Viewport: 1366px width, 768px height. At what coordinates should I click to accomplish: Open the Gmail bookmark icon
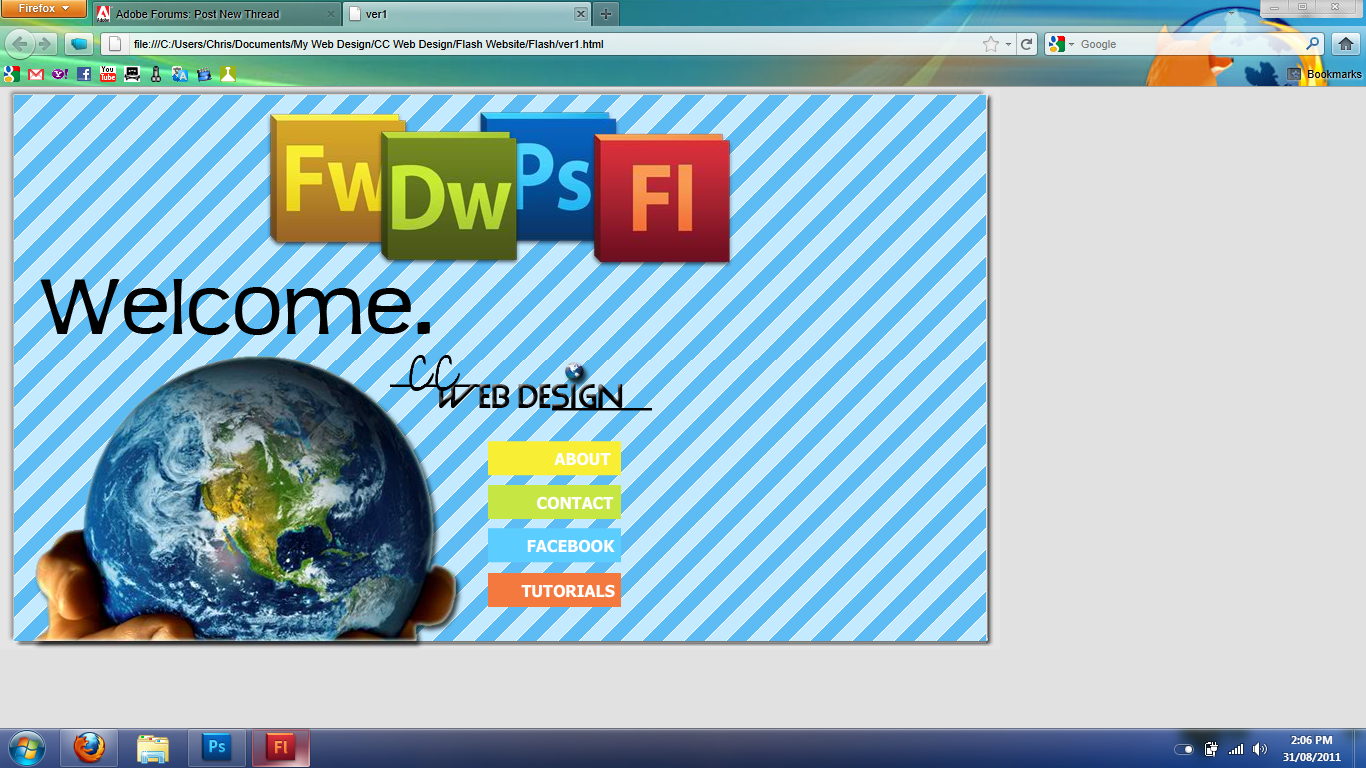click(x=35, y=74)
